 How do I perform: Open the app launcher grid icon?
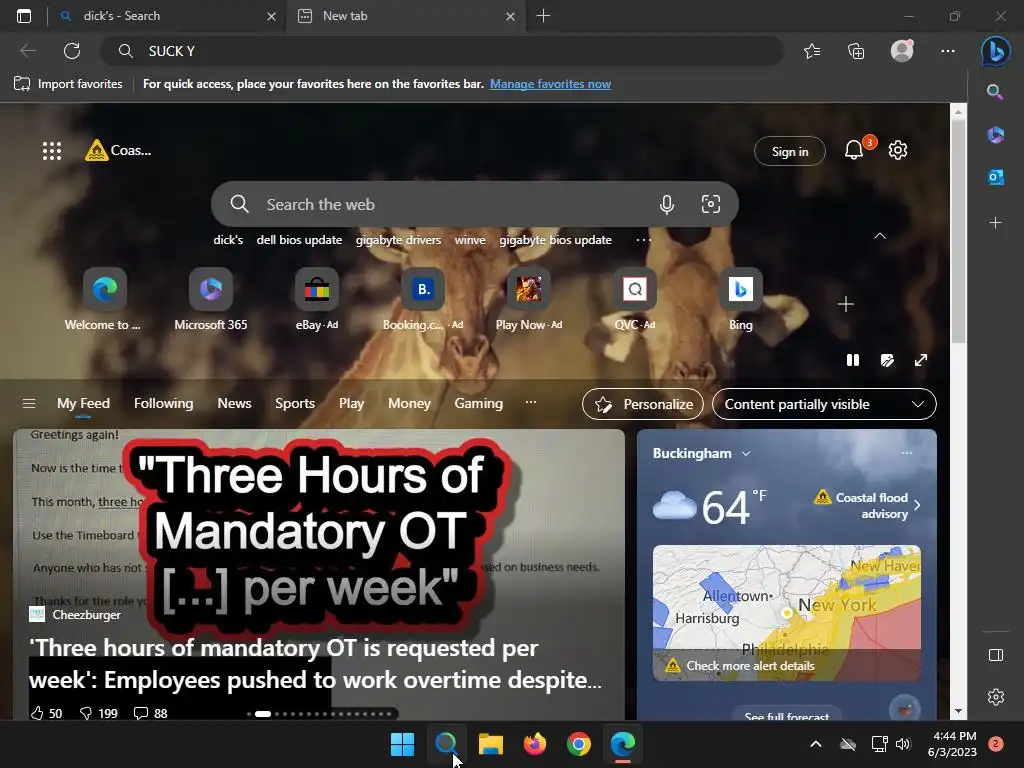[x=52, y=151]
